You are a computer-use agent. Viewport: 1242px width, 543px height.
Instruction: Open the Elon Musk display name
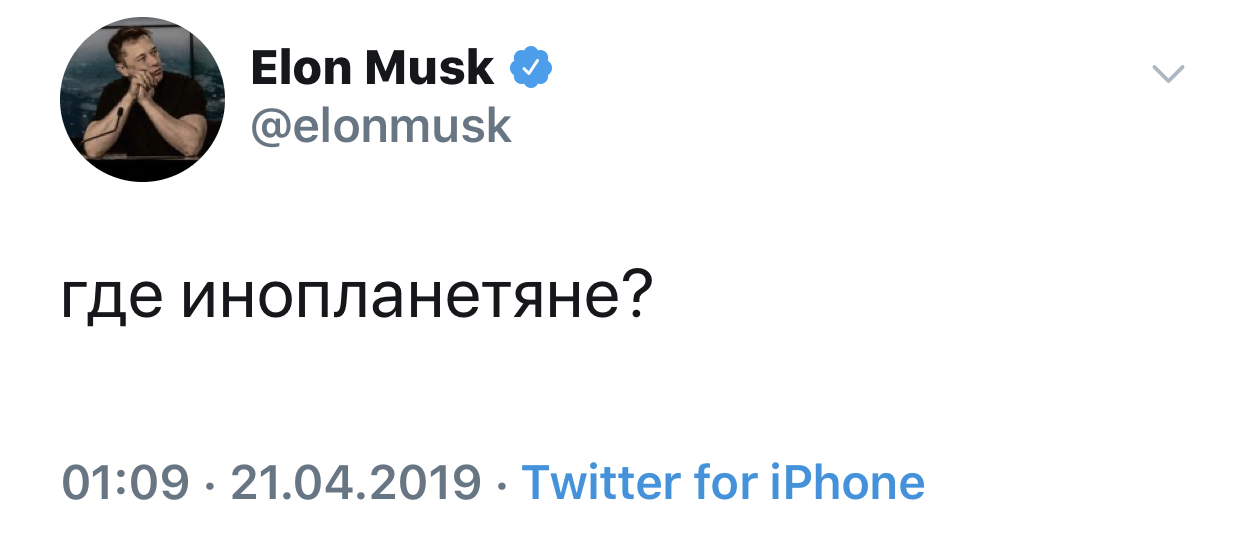371,68
